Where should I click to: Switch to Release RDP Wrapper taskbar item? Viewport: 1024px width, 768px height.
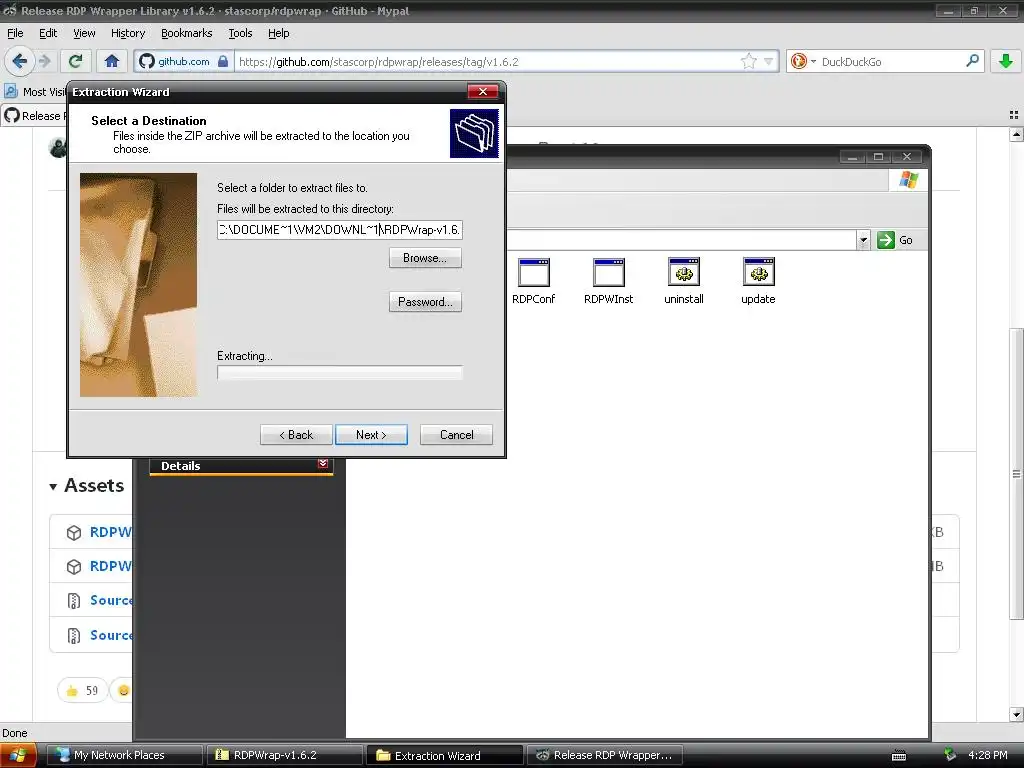click(x=604, y=756)
